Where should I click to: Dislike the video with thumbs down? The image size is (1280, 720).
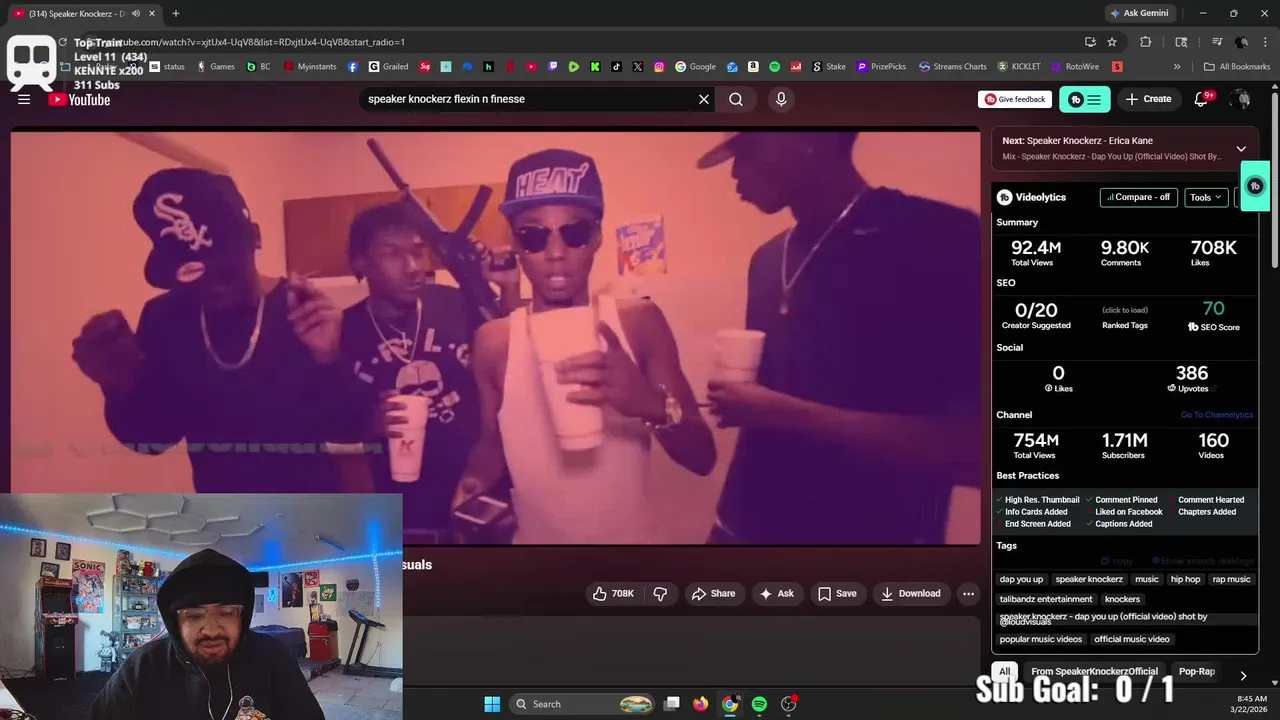660,593
